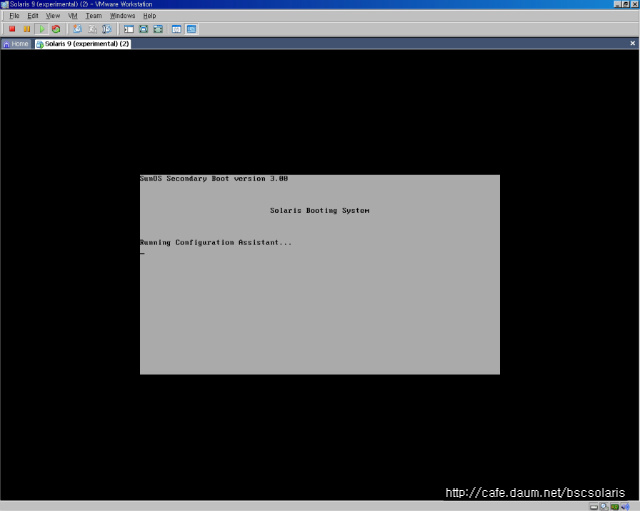This screenshot has width=640, height=511.
Task: Open the Edit menu
Action: pyautogui.click(x=33, y=16)
